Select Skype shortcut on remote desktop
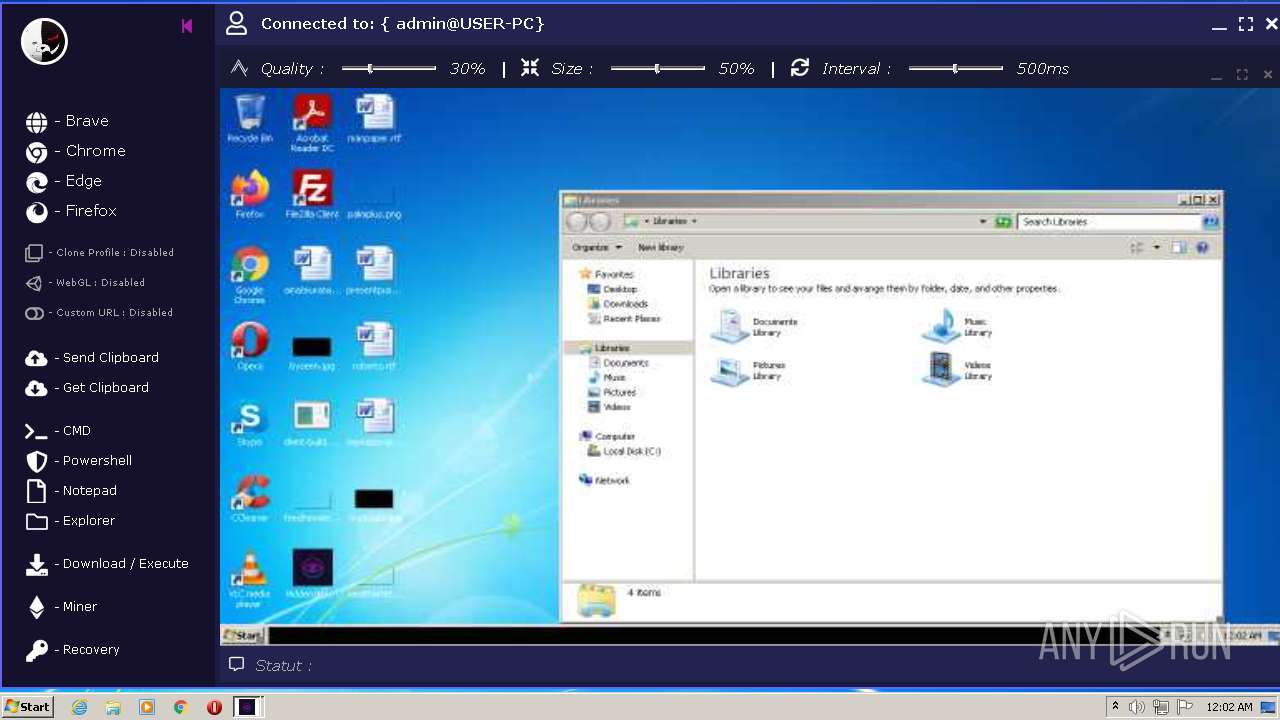The width and height of the screenshot is (1280, 720). point(249,423)
